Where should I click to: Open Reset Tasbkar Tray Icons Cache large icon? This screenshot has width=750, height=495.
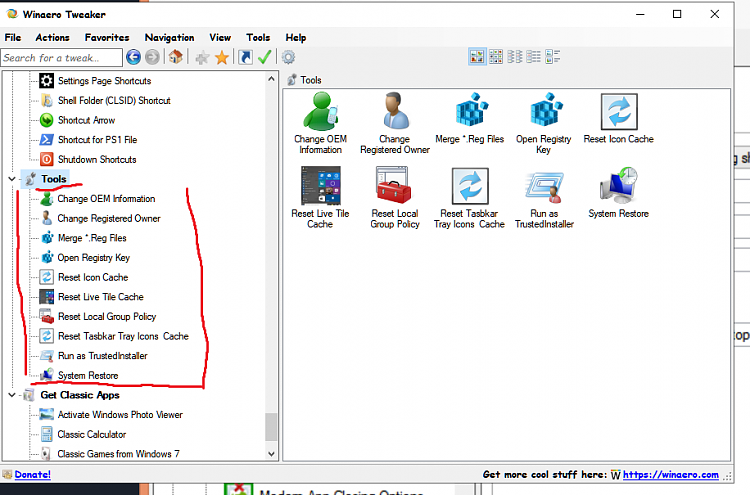coord(470,198)
